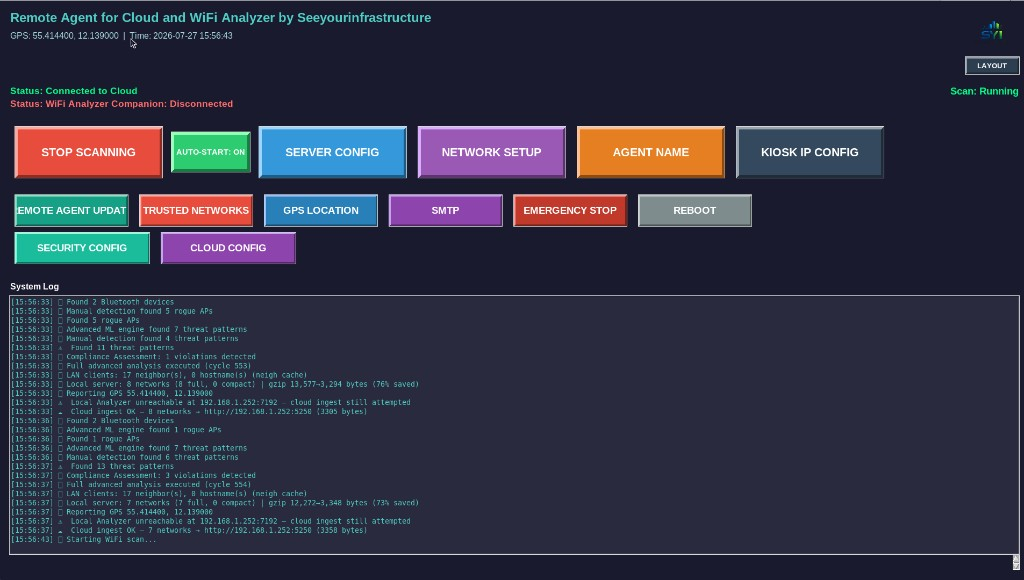
Task: Open the GPS LOCATION settings
Action: (x=321, y=210)
